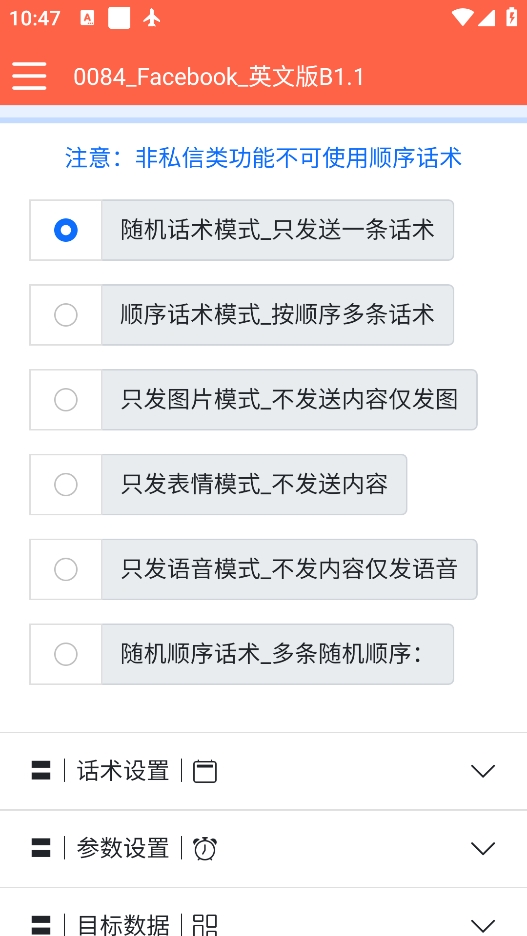Select the 顺序话术模式 radio button

(66, 315)
